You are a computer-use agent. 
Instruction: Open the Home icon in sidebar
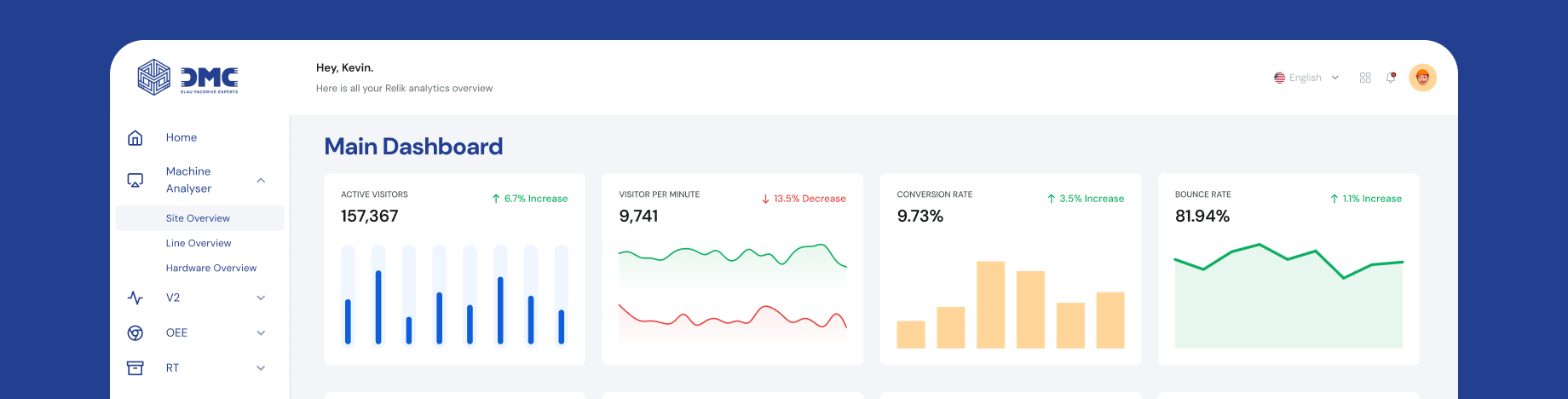tap(135, 137)
